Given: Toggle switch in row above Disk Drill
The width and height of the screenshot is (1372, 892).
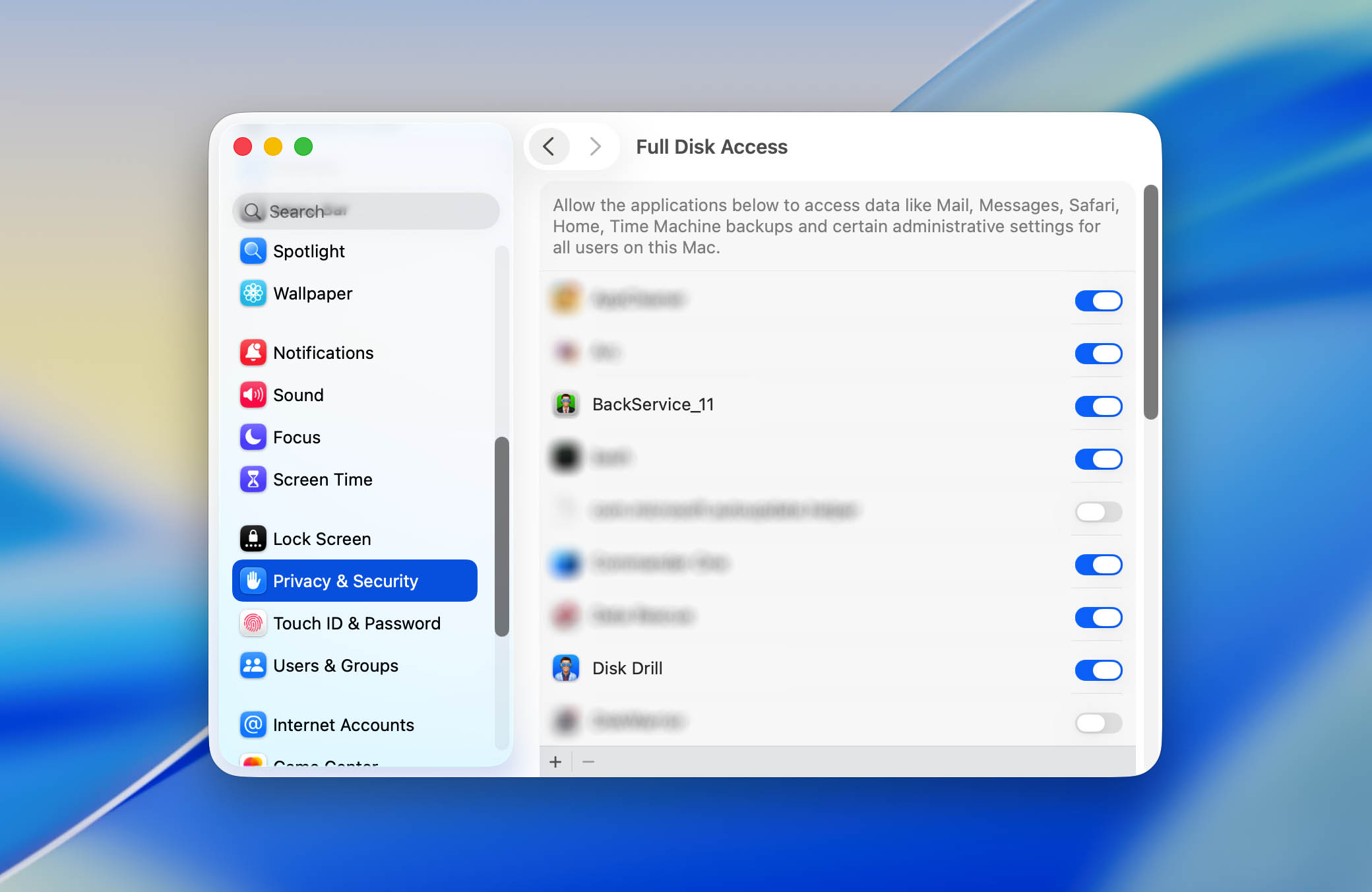Looking at the screenshot, I should pos(1098,618).
